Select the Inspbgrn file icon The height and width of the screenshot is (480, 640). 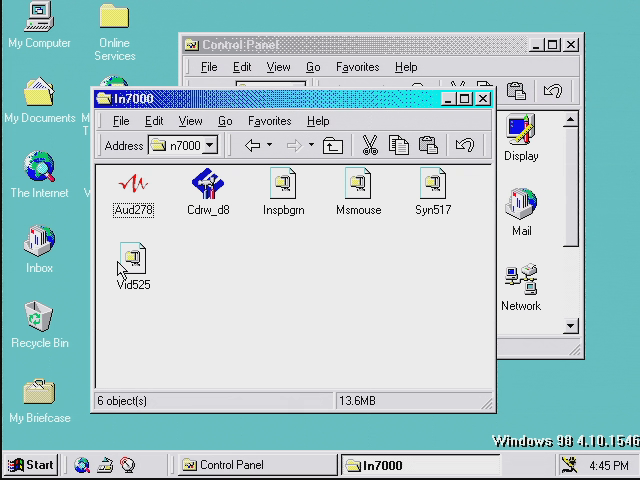tap(283, 183)
